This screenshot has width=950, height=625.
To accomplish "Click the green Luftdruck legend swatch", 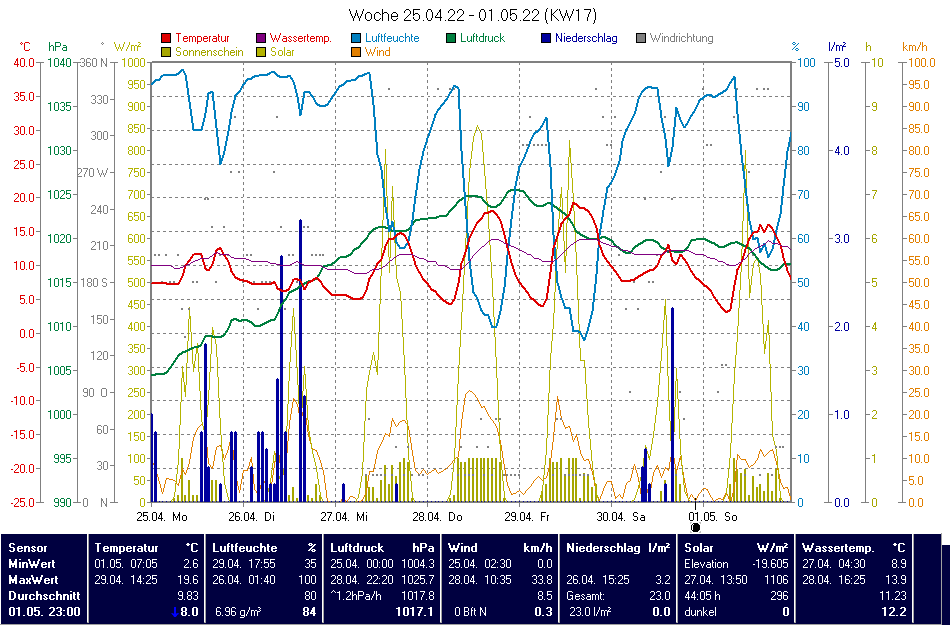I will pos(451,38).
